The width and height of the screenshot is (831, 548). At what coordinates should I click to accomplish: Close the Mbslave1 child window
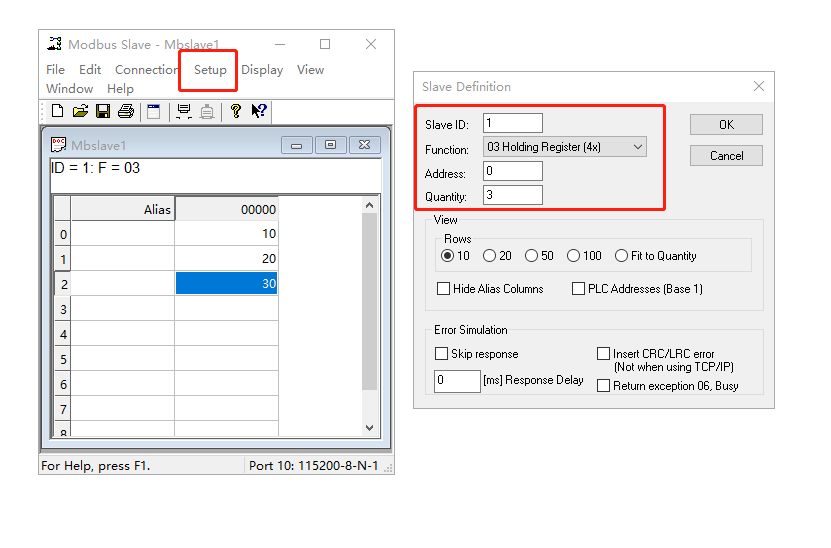click(x=365, y=145)
